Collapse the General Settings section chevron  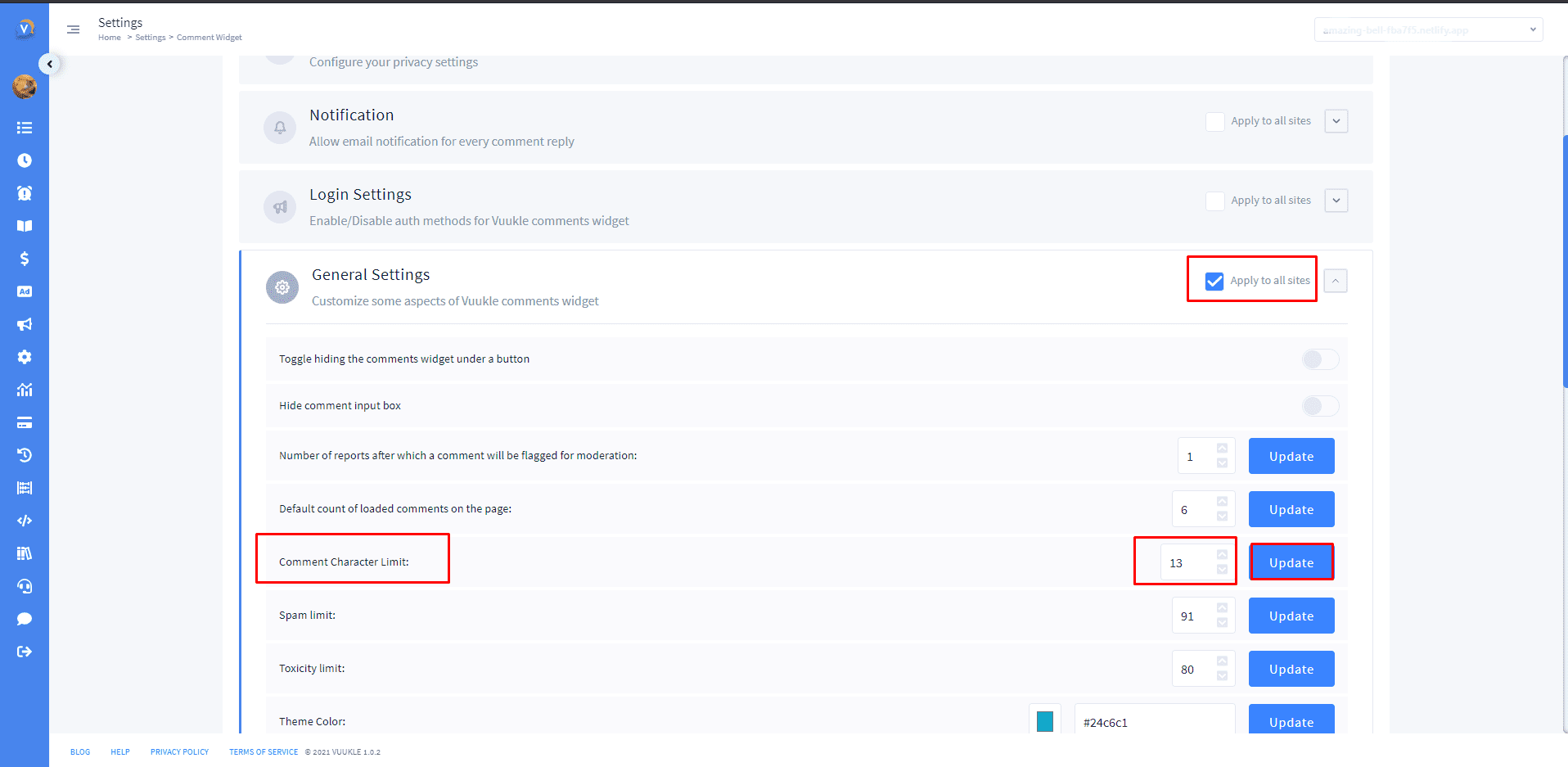point(1336,281)
